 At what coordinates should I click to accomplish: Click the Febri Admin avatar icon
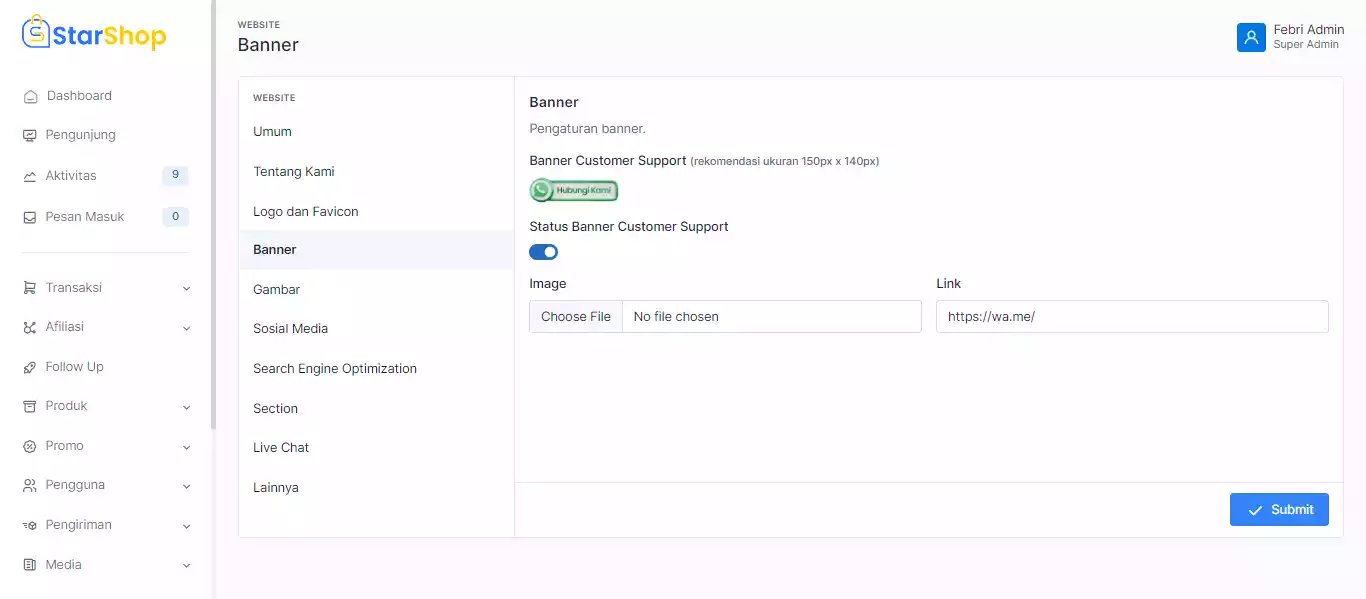(1251, 37)
